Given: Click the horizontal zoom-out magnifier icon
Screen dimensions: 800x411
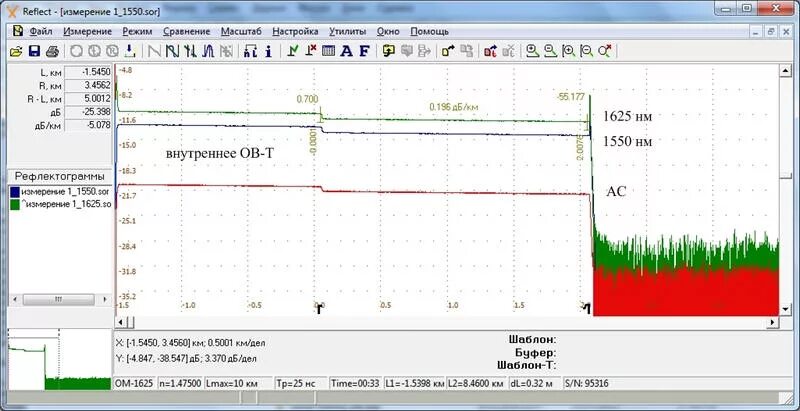Looking at the screenshot, I should click(587, 51).
